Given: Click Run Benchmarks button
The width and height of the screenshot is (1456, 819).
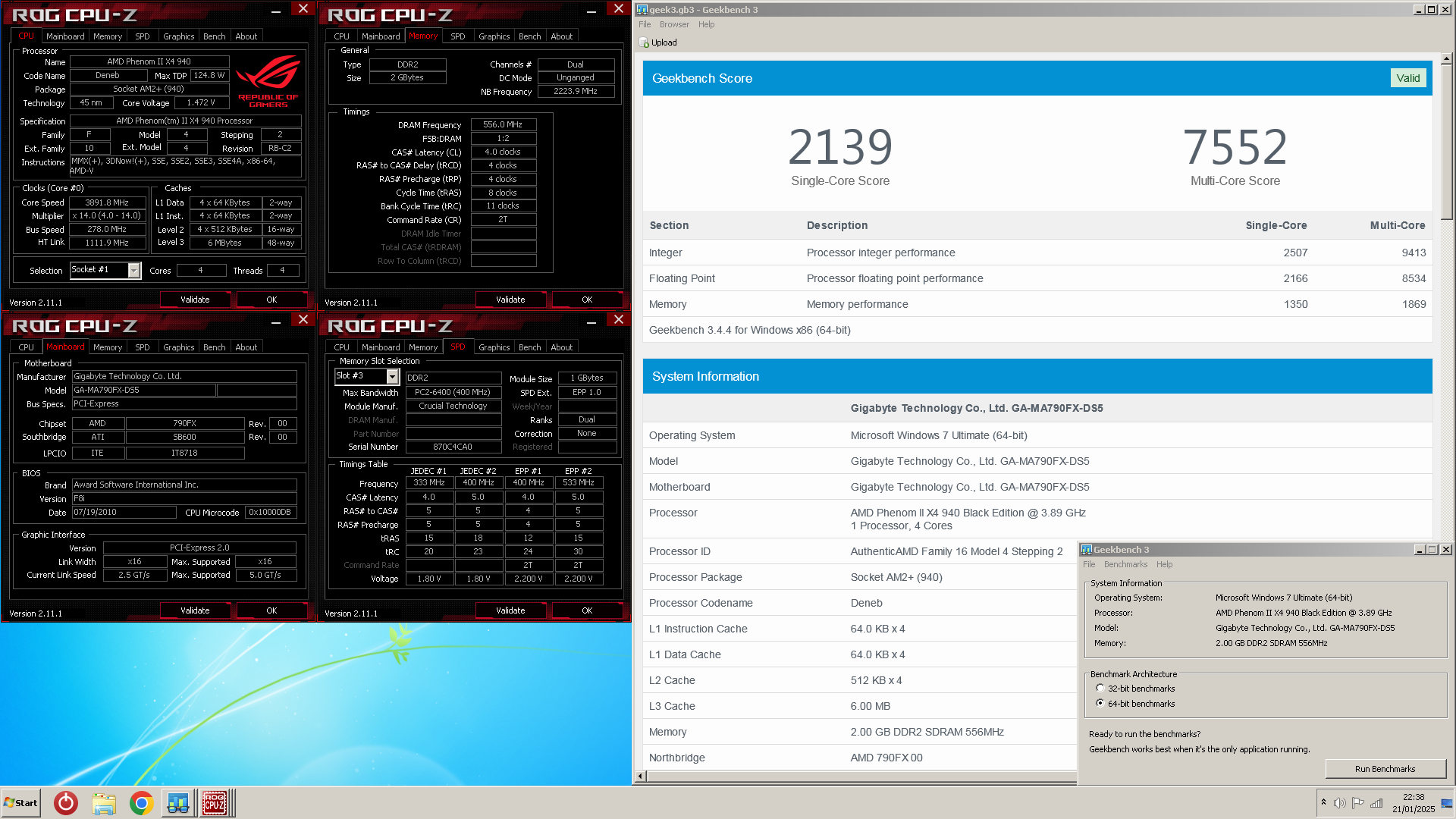Looking at the screenshot, I should tap(1385, 769).
